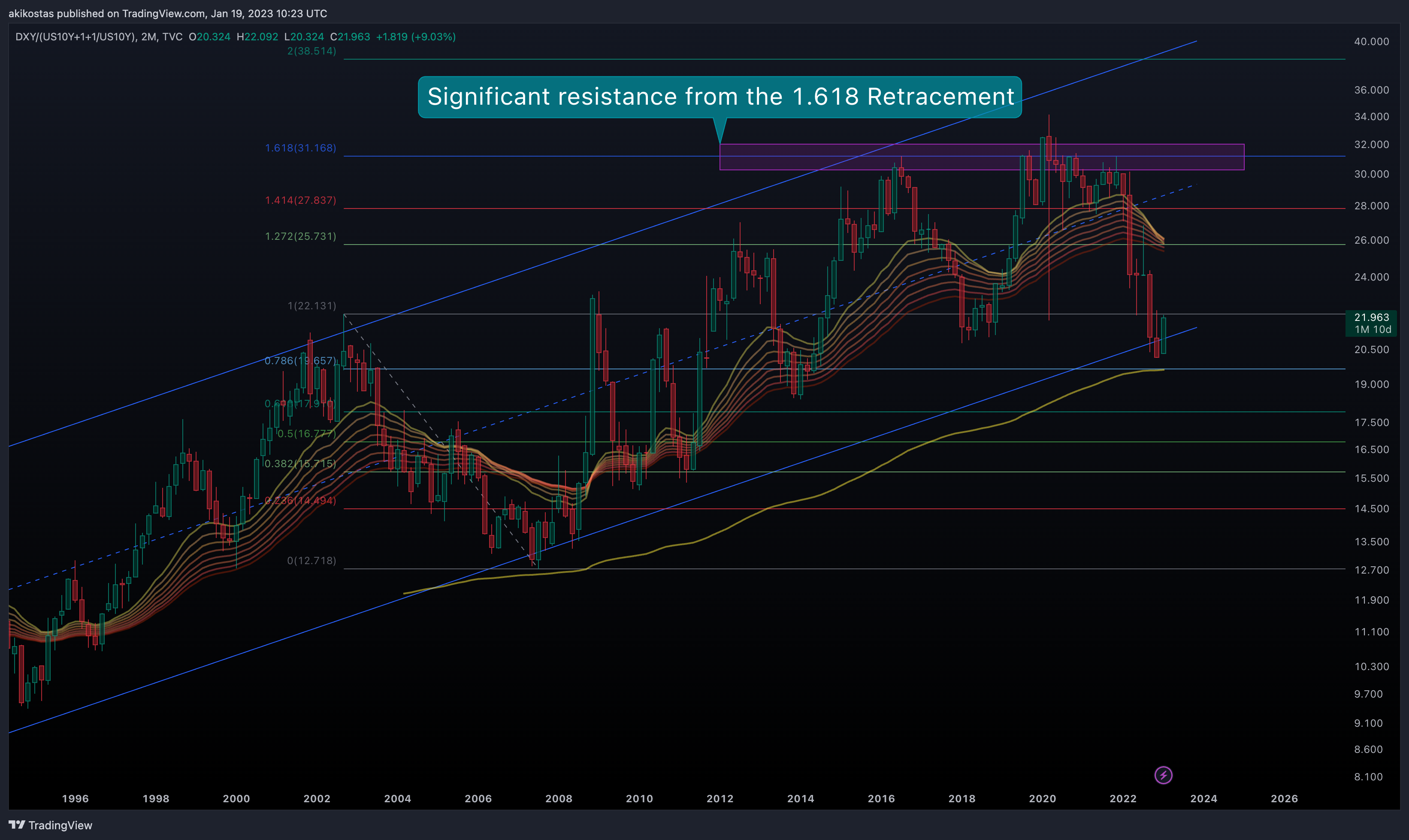Click the Fibonacci label 0(12.718)
This screenshot has height=840, width=1409.
[312, 560]
